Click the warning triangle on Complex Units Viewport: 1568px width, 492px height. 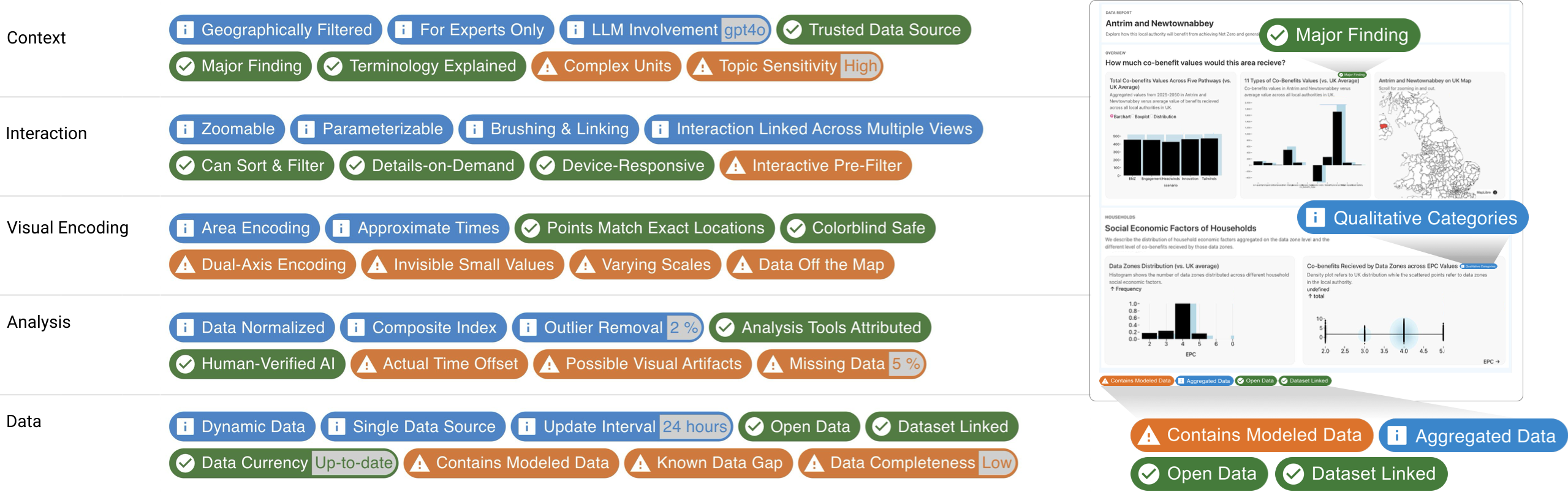point(547,66)
